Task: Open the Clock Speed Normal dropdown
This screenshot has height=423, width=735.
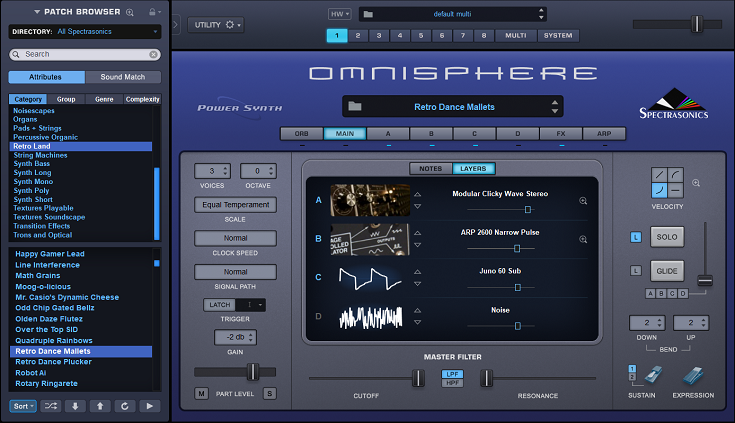Action: tap(235, 238)
